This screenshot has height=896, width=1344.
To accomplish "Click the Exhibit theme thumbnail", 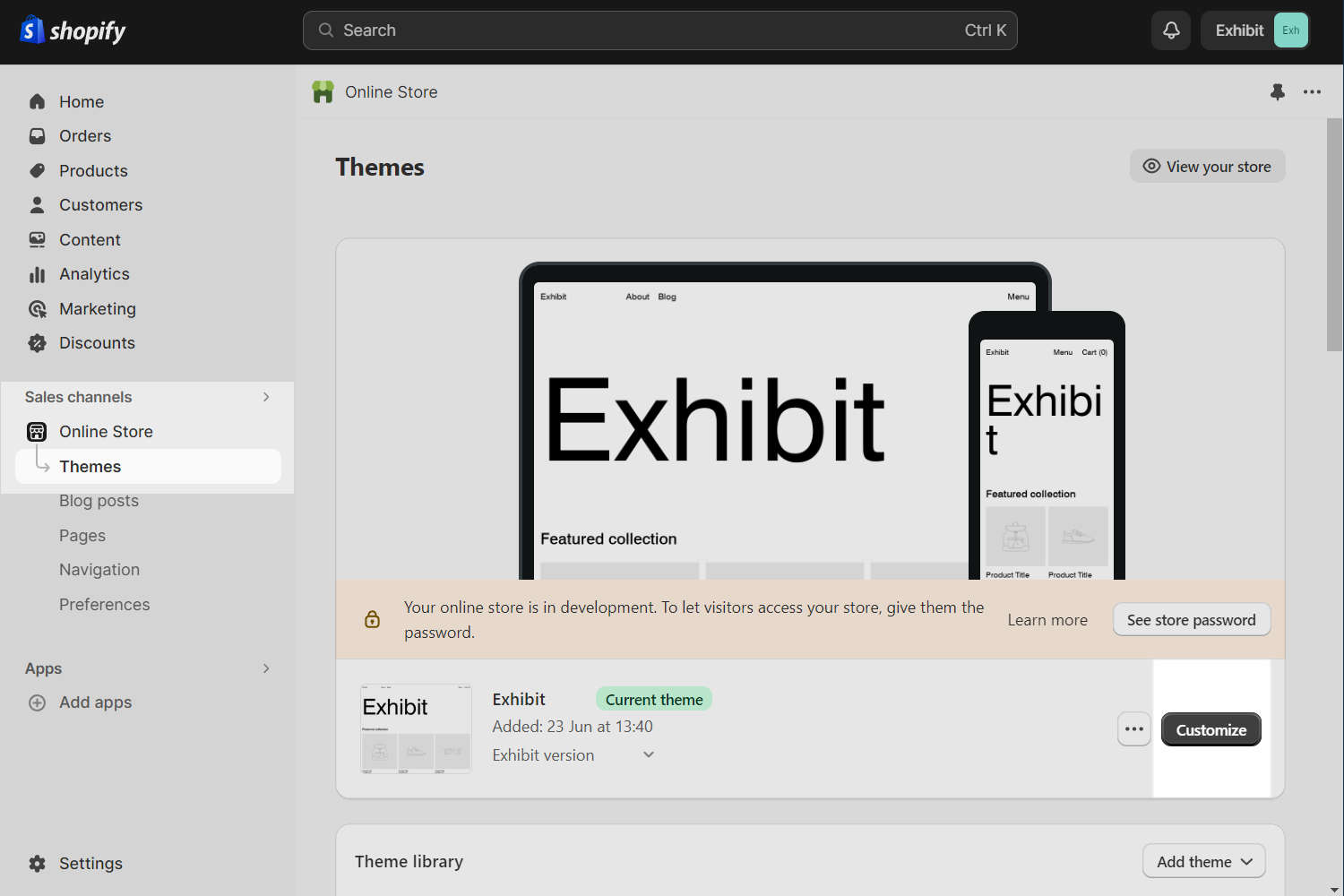I will pyautogui.click(x=416, y=729).
